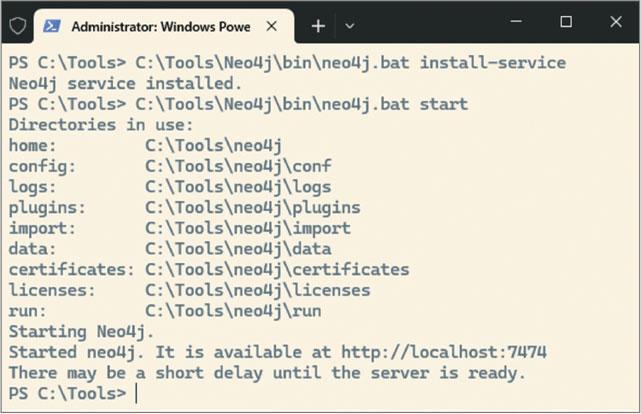Minimize the terminal window
Viewport: 641px width, 414px height.
point(518,22)
